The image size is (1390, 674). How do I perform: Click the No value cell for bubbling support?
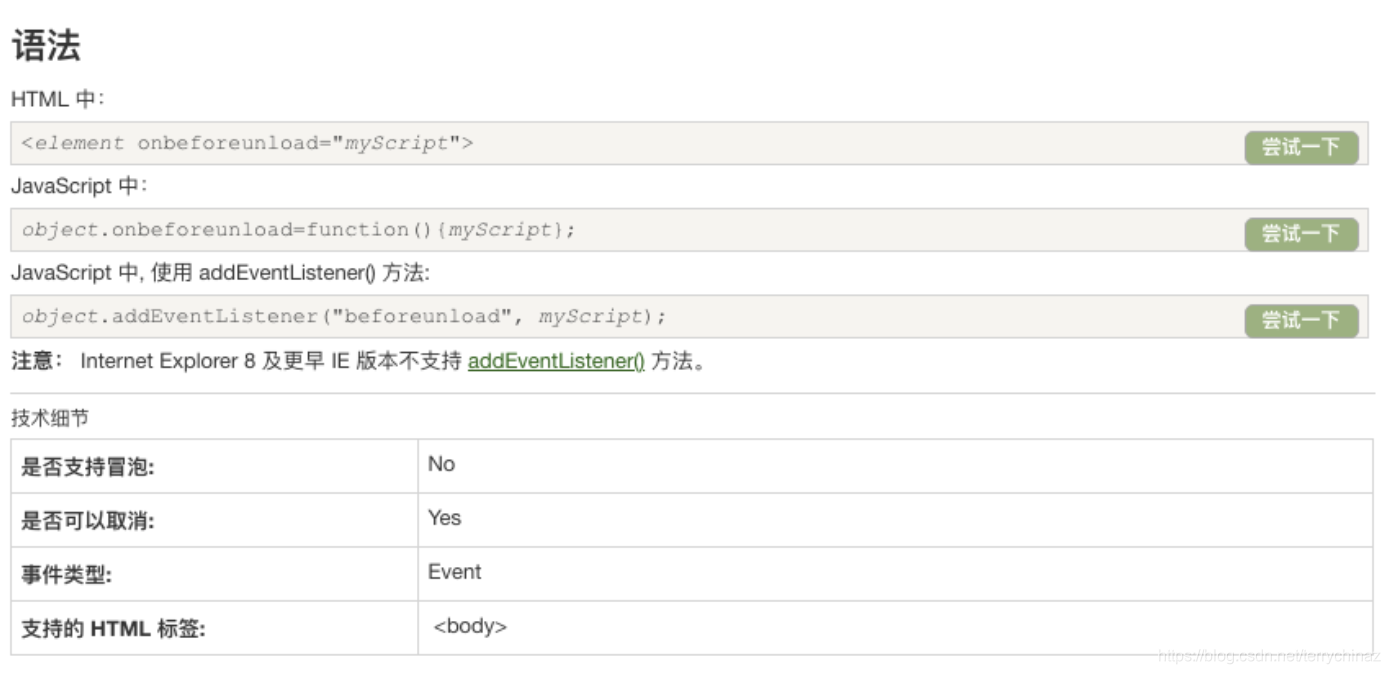pos(440,464)
